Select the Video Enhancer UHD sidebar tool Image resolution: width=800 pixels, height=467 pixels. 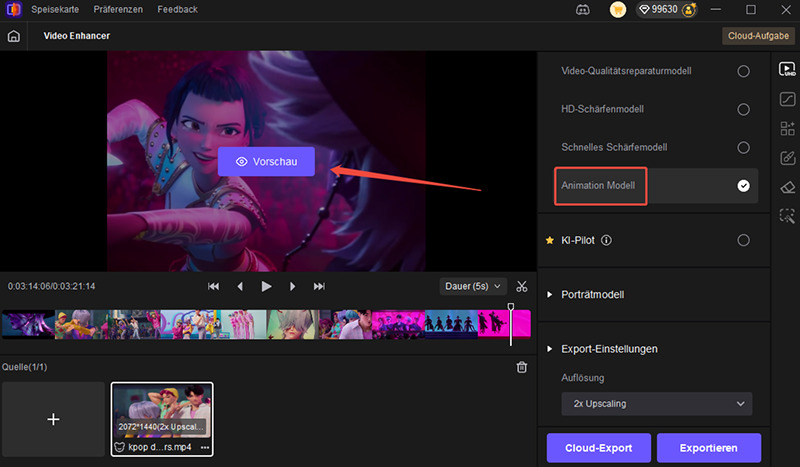coord(787,69)
